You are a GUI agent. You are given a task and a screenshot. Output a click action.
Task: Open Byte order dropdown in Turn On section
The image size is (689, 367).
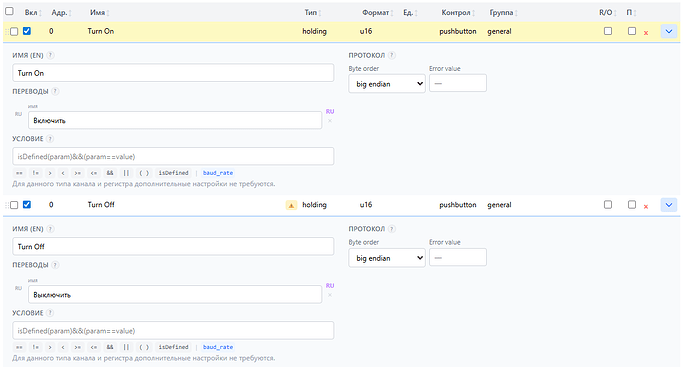click(x=387, y=84)
